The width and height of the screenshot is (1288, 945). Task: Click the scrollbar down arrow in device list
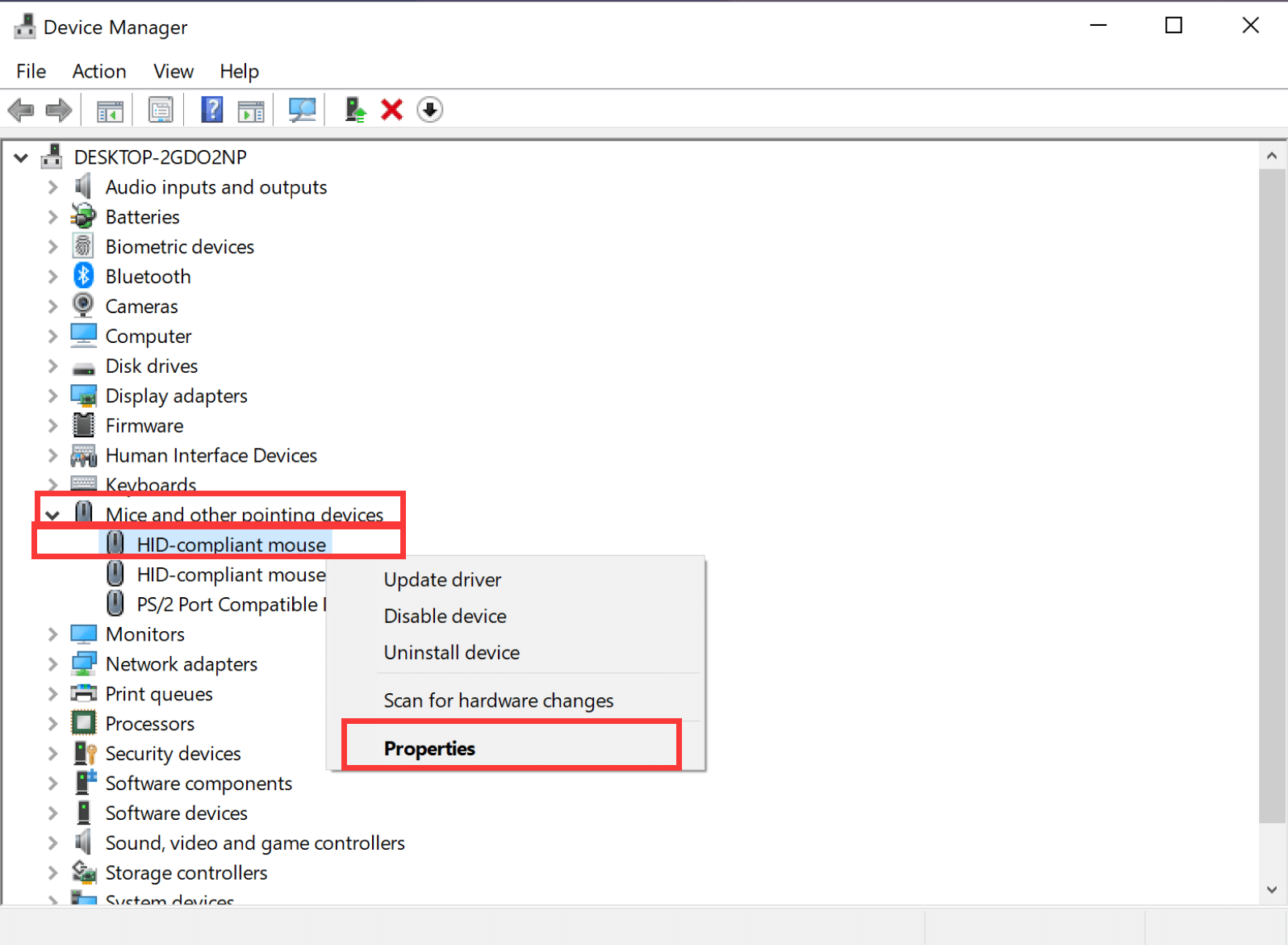pyautogui.click(x=1272, y=889)
